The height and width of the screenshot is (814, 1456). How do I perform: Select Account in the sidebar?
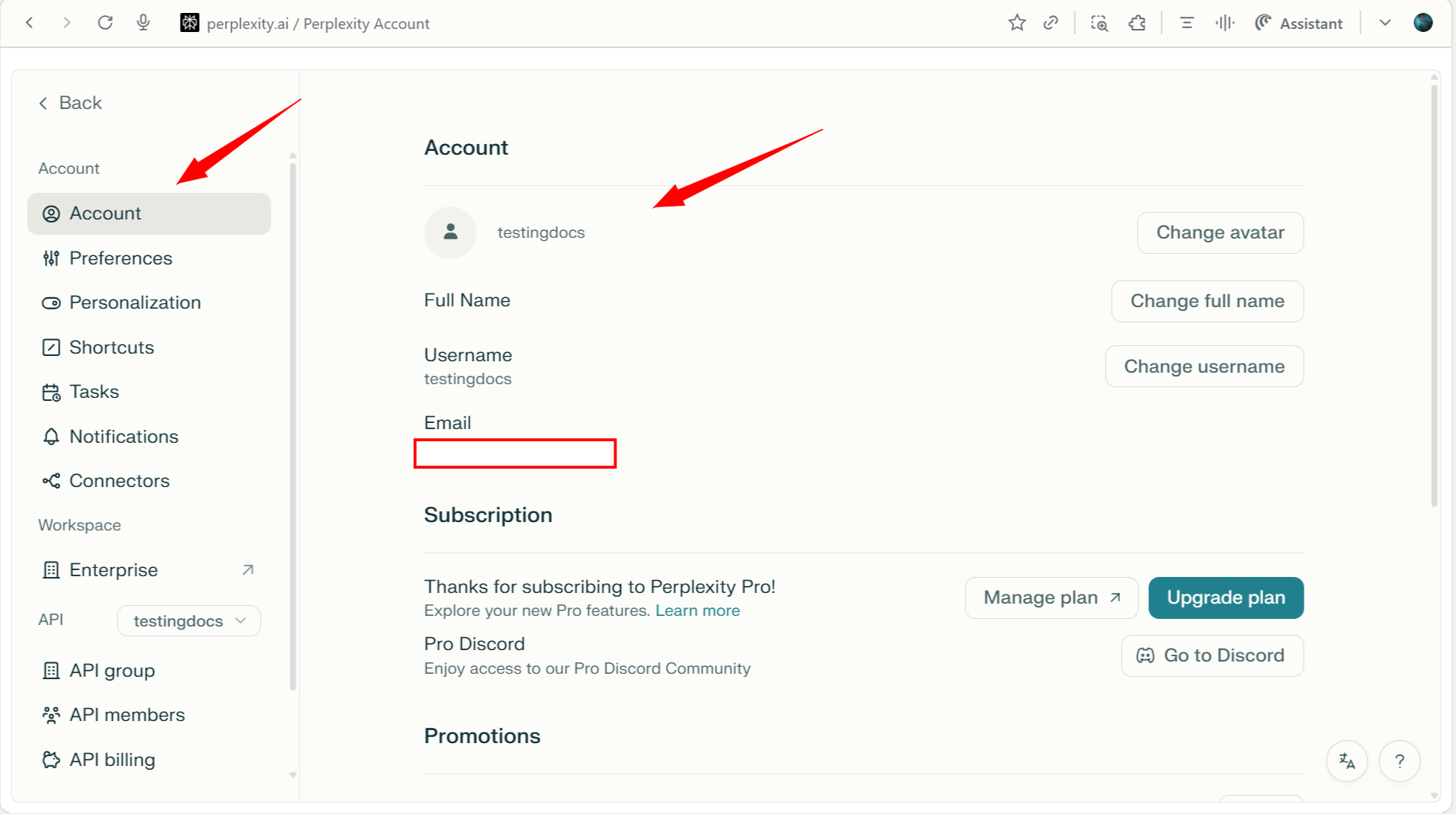(149, 213)
